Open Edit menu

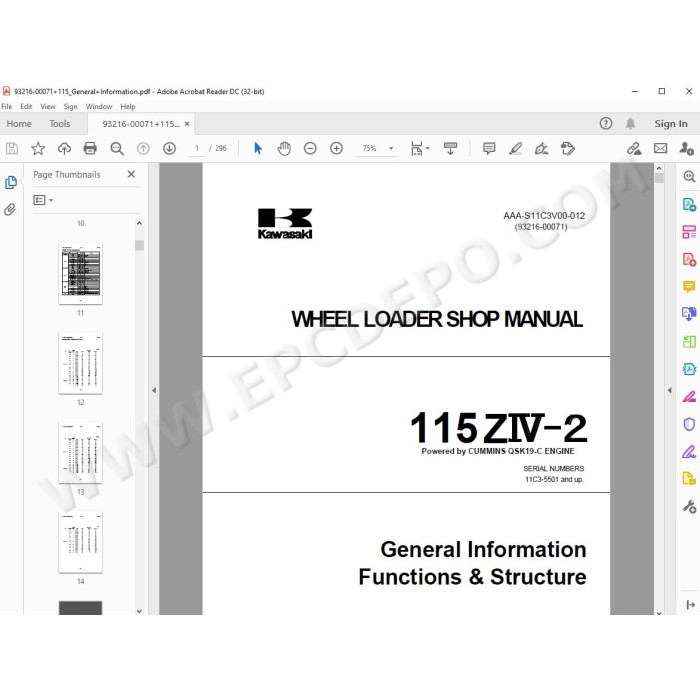[26, 106]
